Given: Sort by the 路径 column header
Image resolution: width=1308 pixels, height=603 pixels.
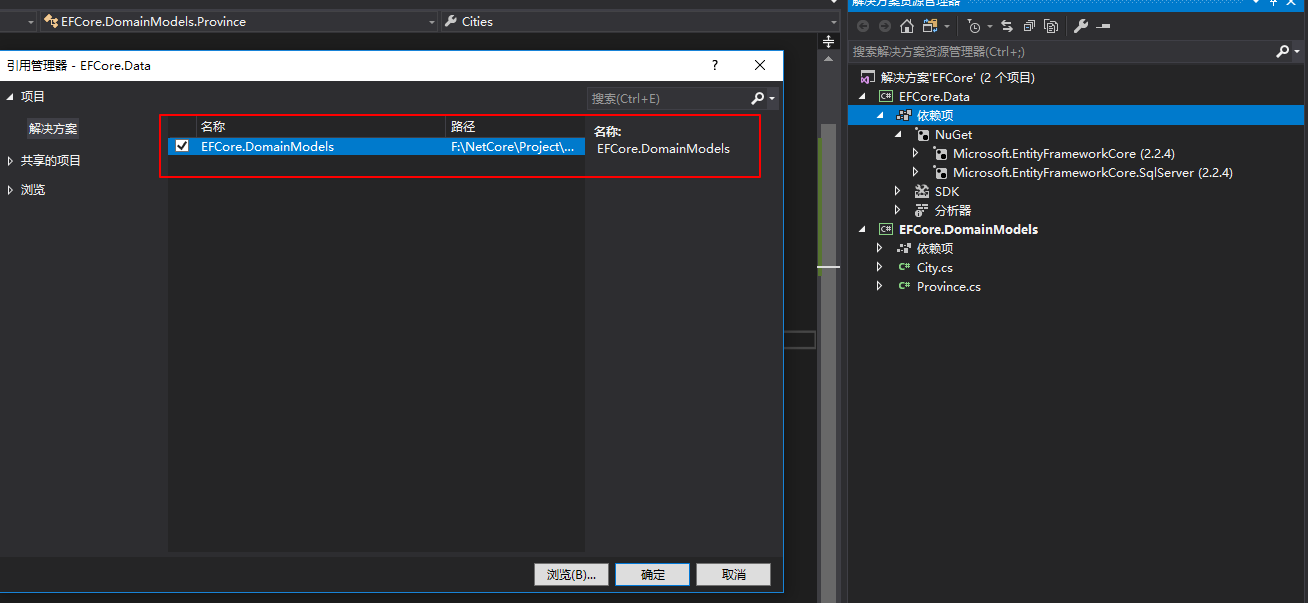Looking at the screenshot, I should [515, 127].
